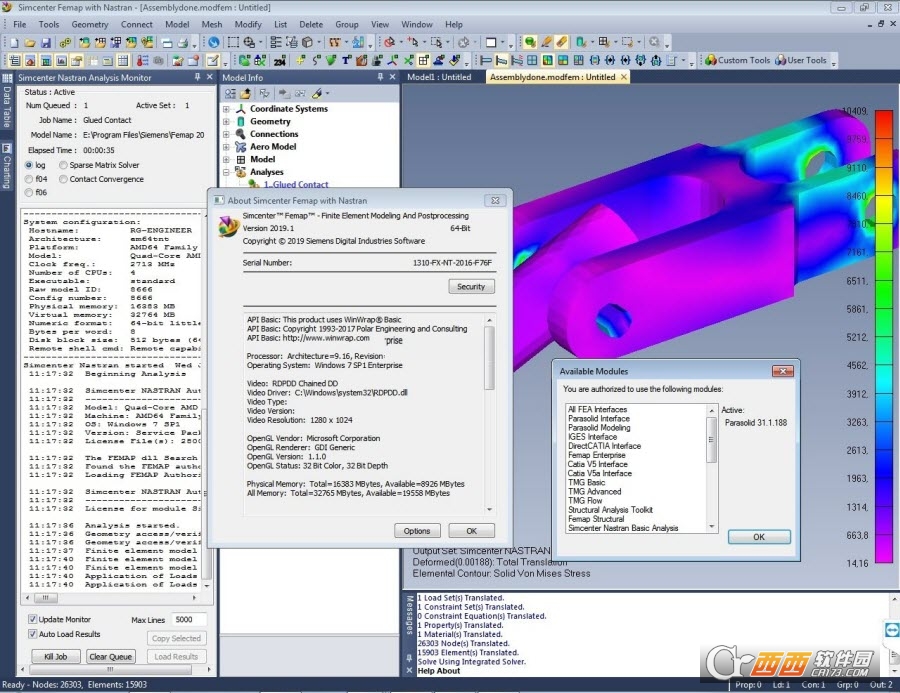Open the User Tools toolbar button
The image size is (900, 693).
click(x=801, y=60)
